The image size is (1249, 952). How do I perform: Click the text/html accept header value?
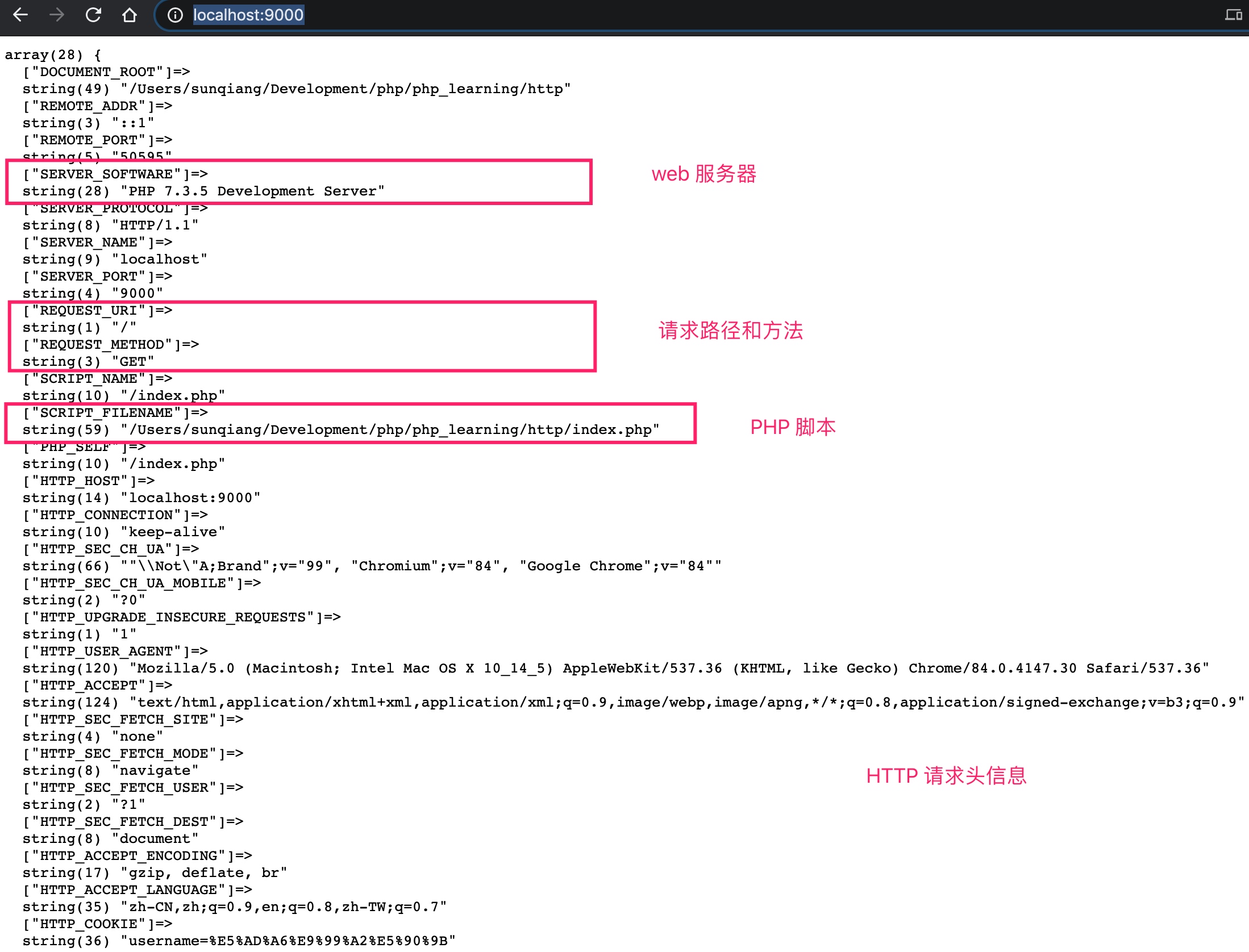[687, 703]
